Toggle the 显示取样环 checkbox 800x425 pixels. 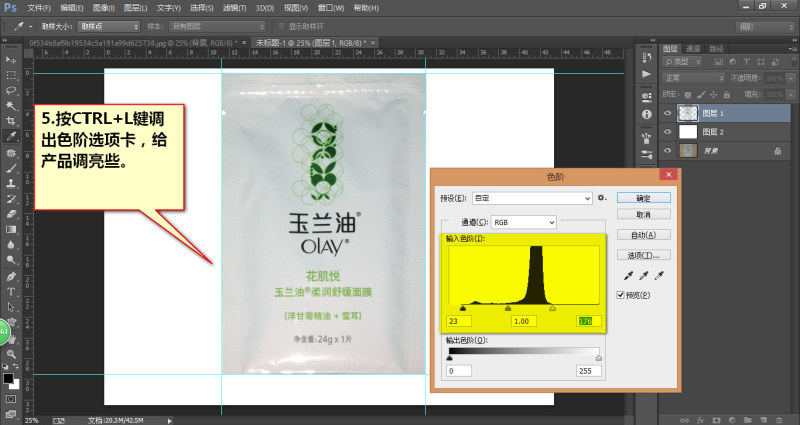[x=281, y=26]
